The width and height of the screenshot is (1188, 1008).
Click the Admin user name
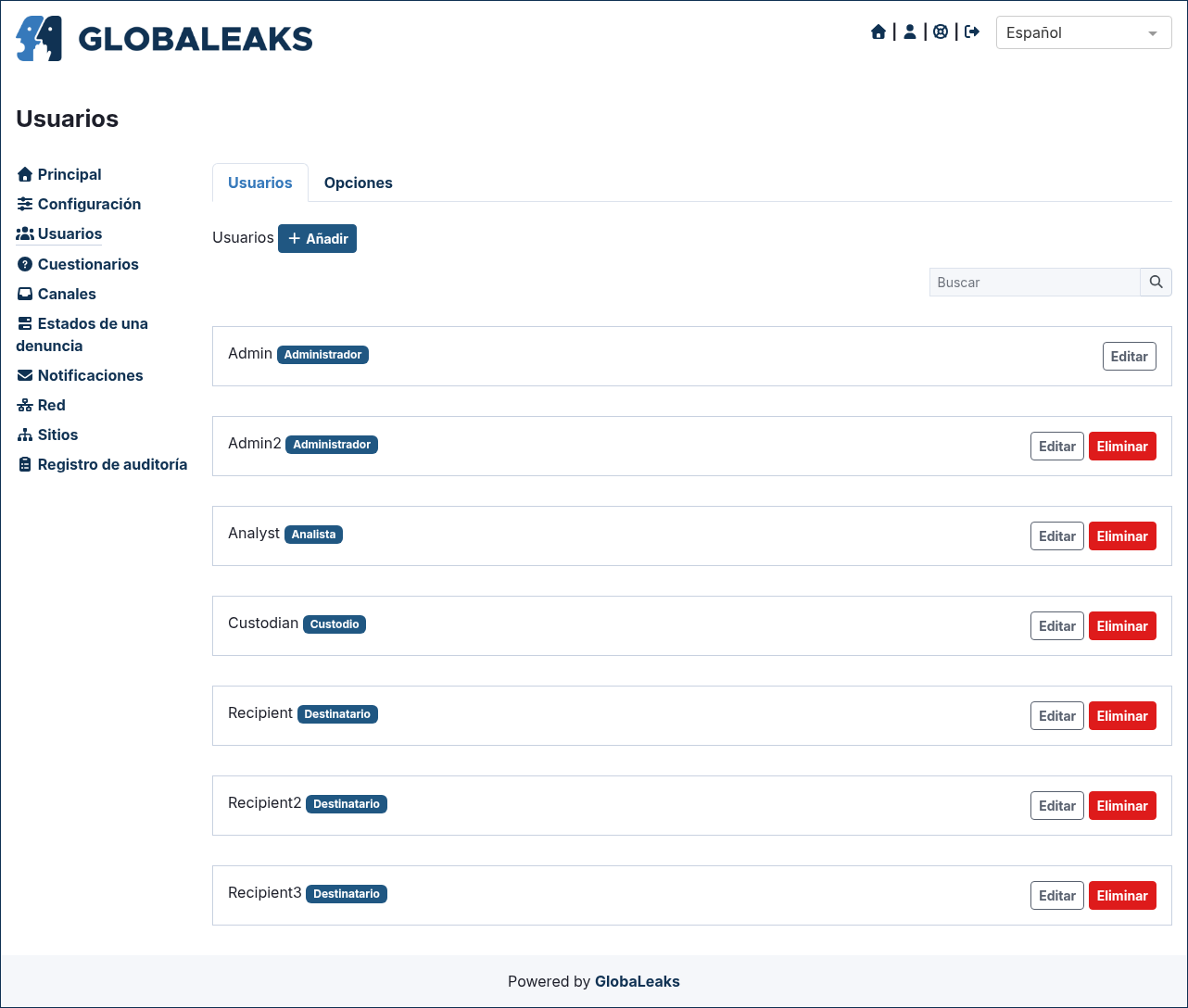pyautogui.click(x=250, y=353)
